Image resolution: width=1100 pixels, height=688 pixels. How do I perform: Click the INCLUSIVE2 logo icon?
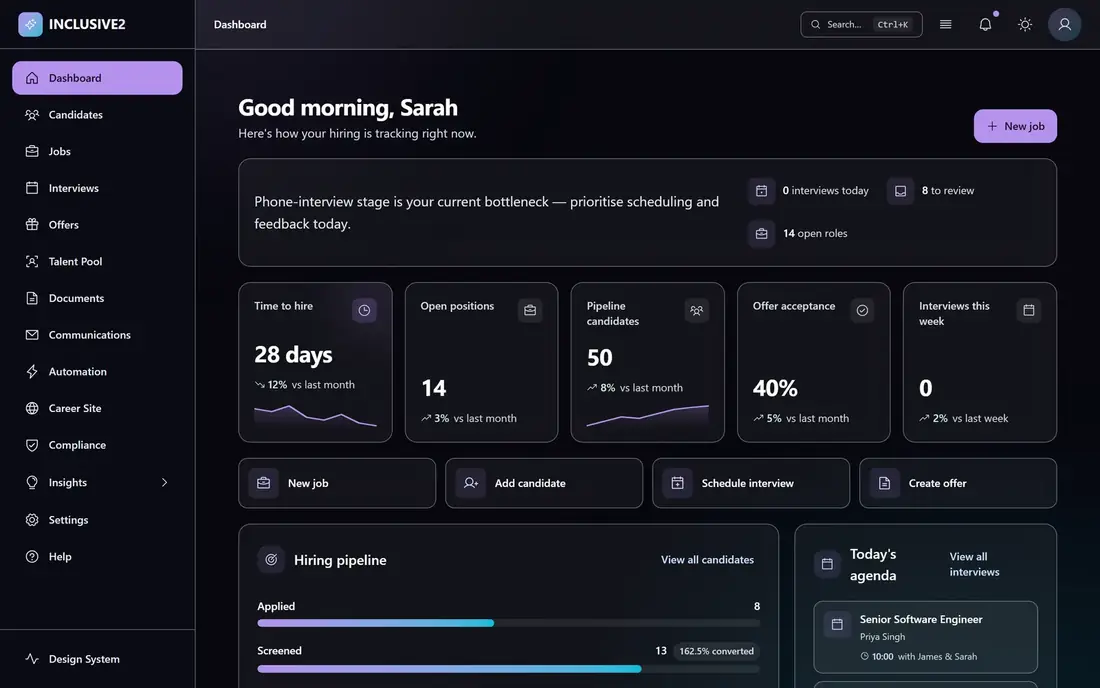pos(30,24)
